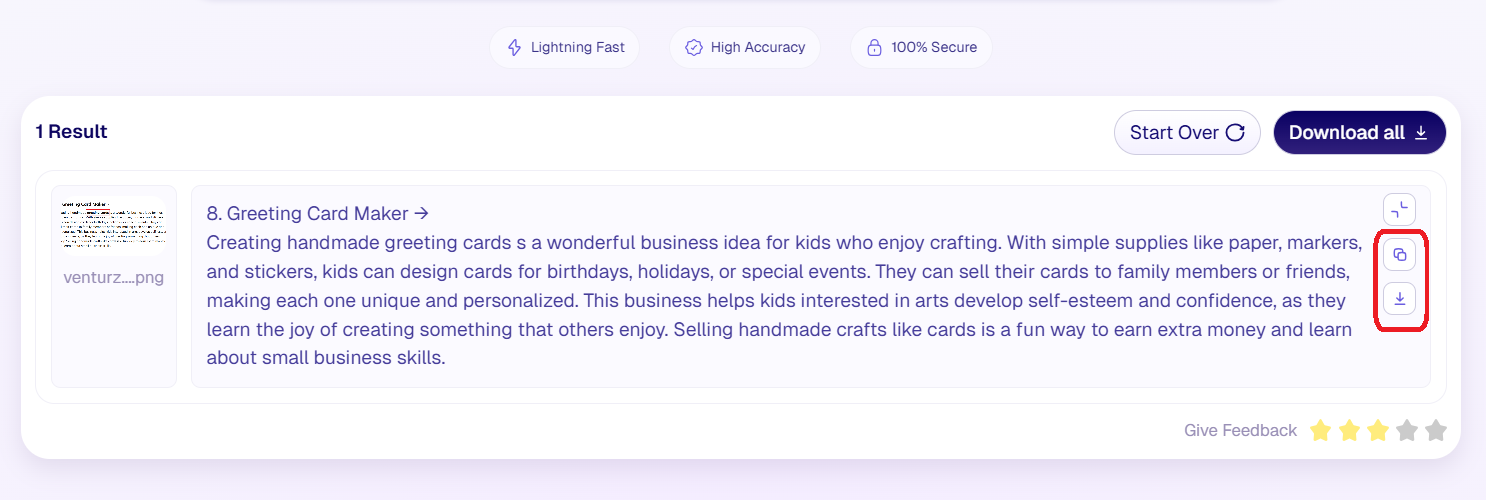Click the "1 Result" heading
The width and height of the screenshot is (1486, 500).
(71, 132)
